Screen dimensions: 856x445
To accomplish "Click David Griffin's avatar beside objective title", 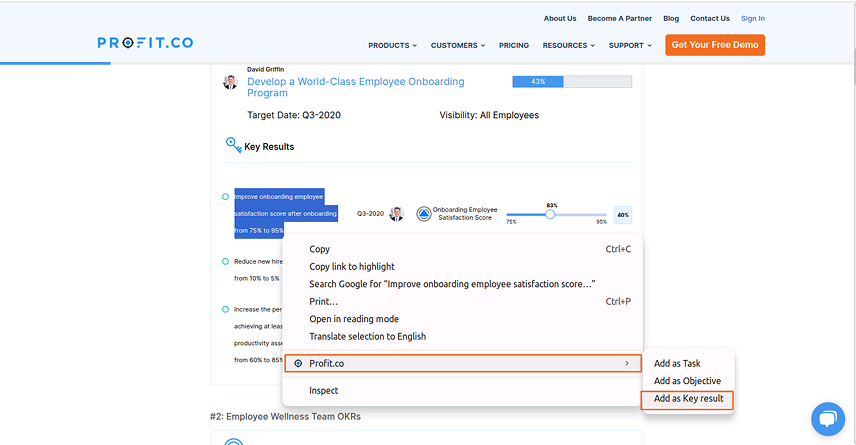I will [230, 82].
